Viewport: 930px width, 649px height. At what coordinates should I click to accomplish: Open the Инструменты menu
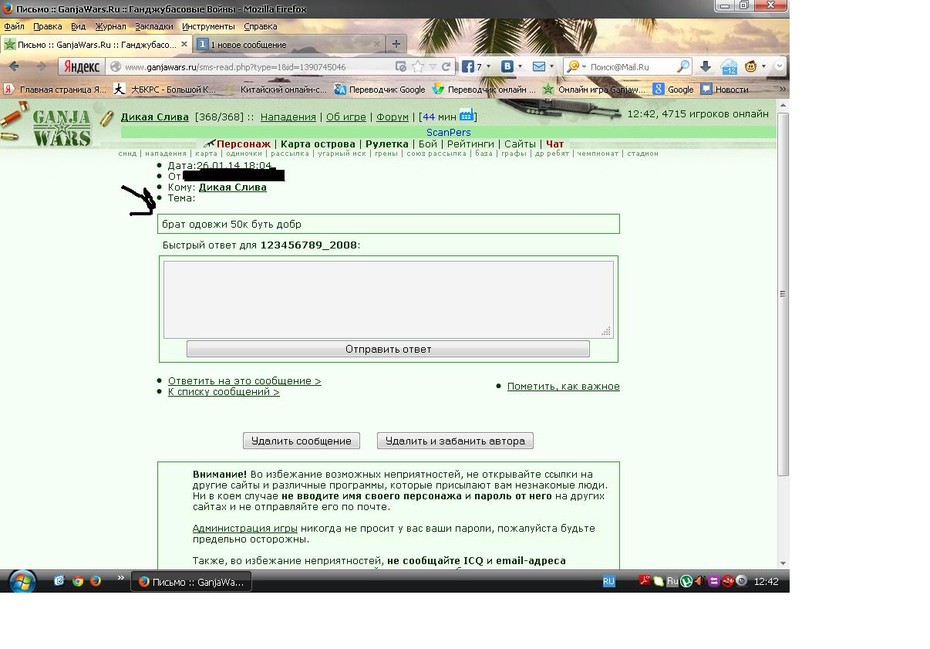(x=208, y=26)
